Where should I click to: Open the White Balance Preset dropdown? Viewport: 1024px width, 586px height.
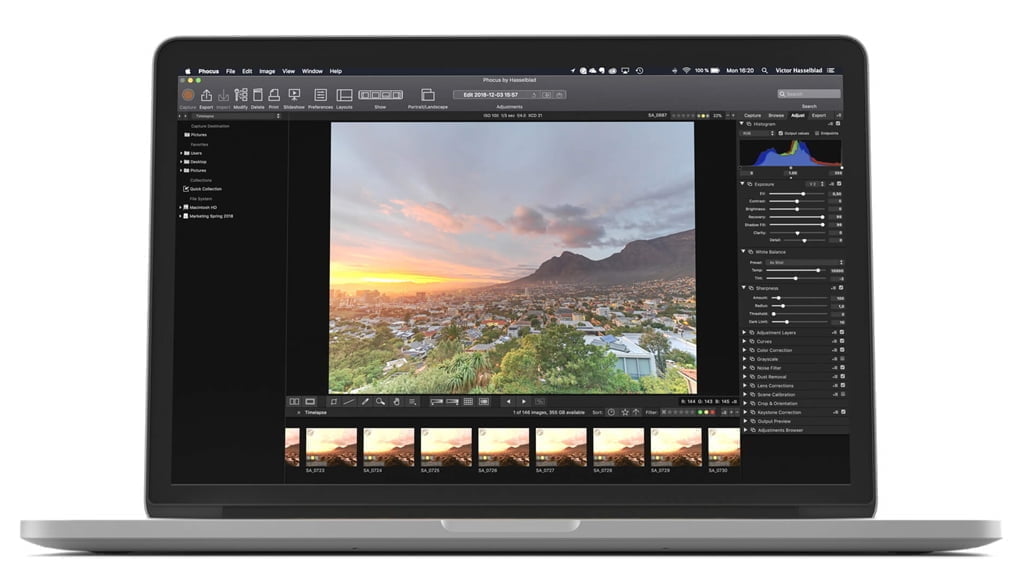[x=805, y=263]
